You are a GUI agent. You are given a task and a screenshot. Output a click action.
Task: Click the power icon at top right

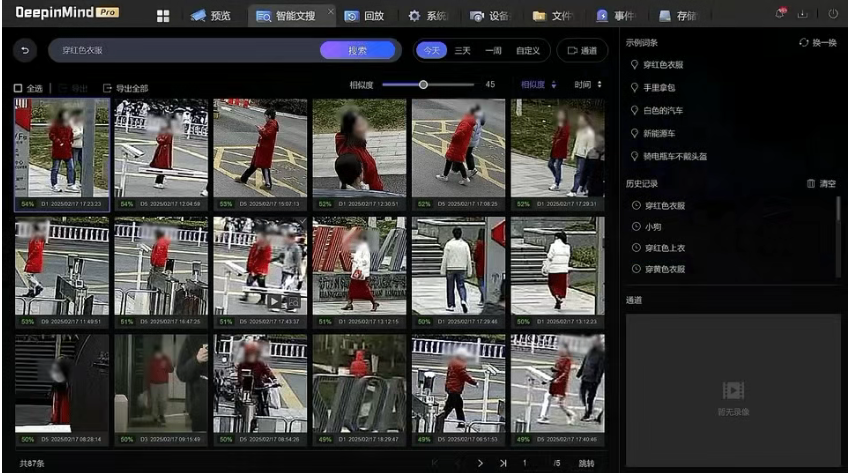[834, 14]
